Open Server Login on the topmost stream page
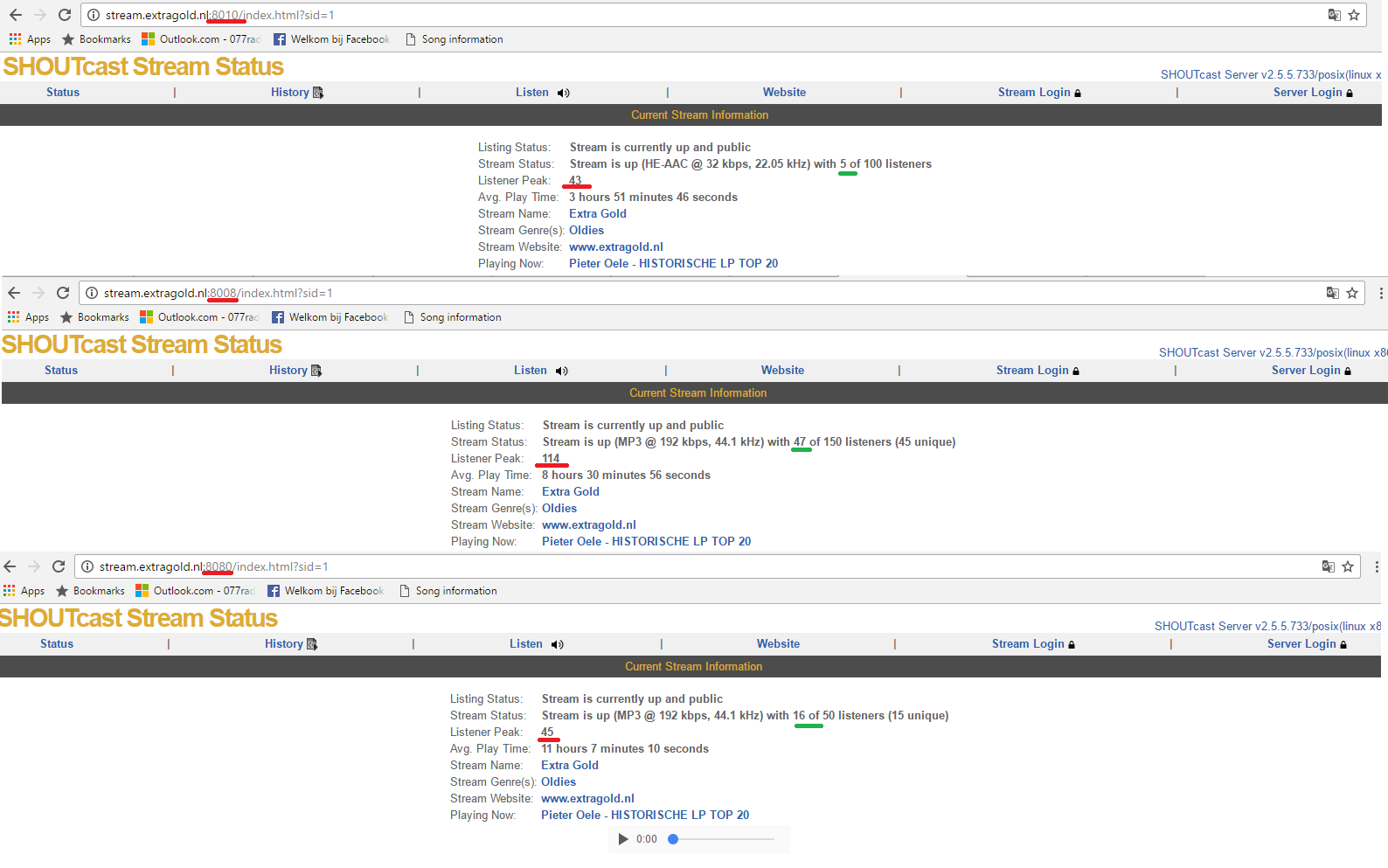1388x868 pixels. pos(1312,93)
